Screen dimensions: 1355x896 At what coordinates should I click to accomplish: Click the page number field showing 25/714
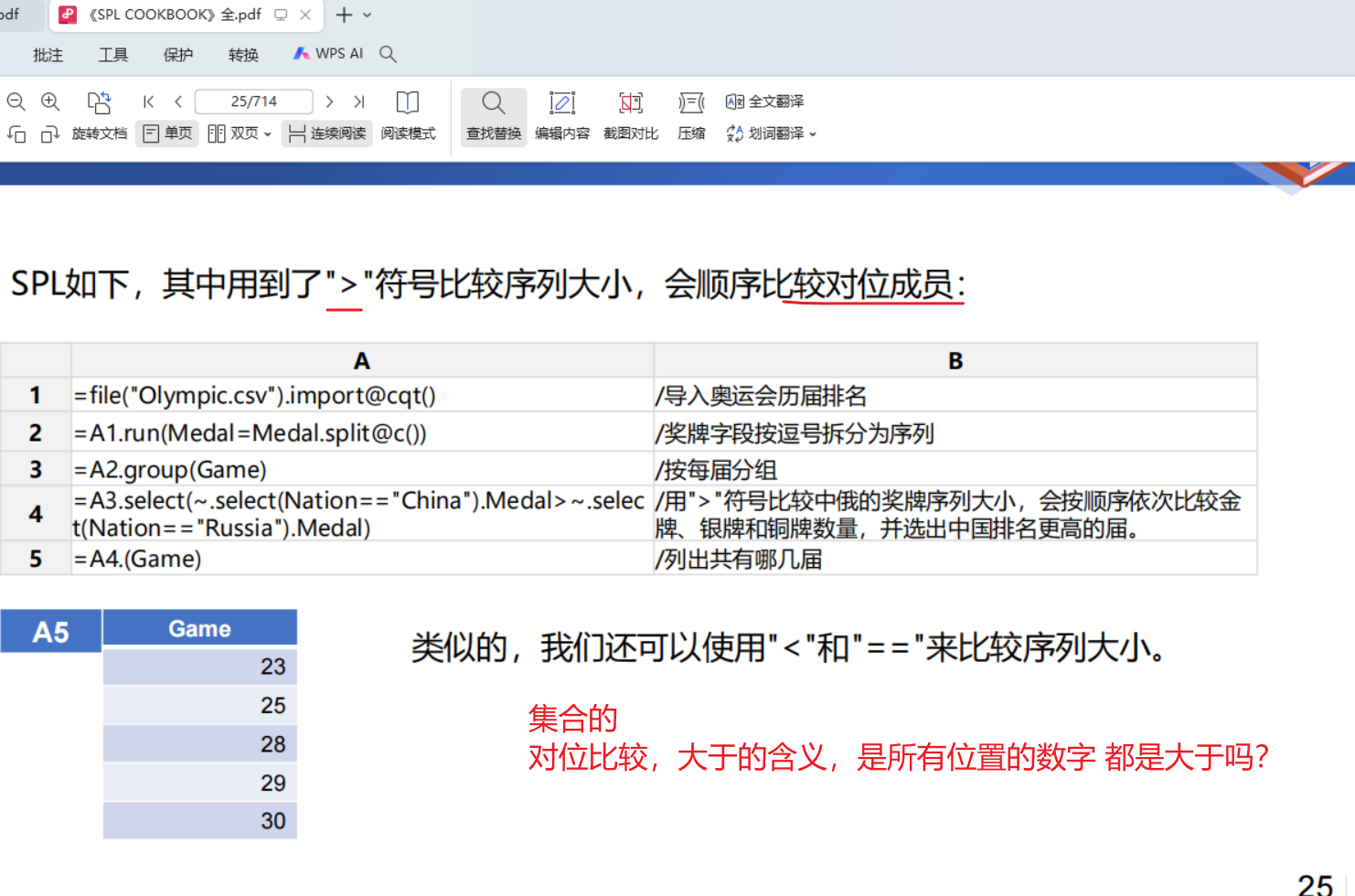click(x=253, y=101)
